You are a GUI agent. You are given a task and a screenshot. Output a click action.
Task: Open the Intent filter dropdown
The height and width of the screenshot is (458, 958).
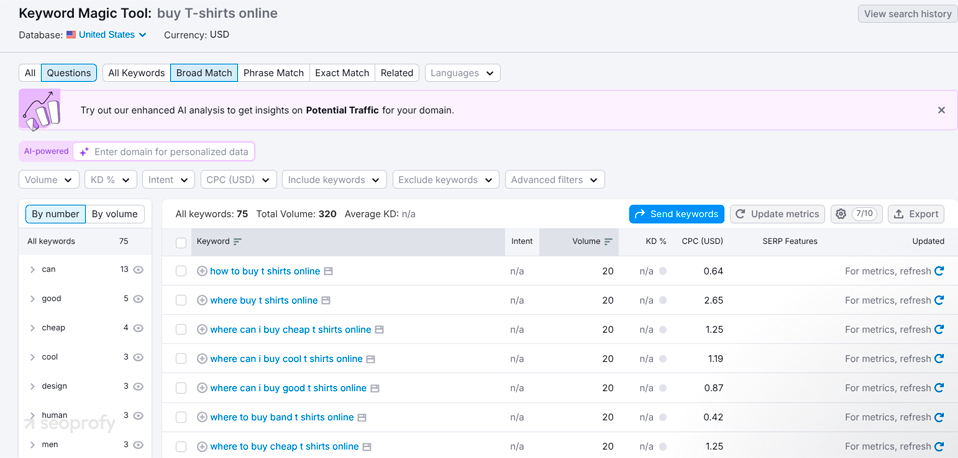click(x=168, y=180)
